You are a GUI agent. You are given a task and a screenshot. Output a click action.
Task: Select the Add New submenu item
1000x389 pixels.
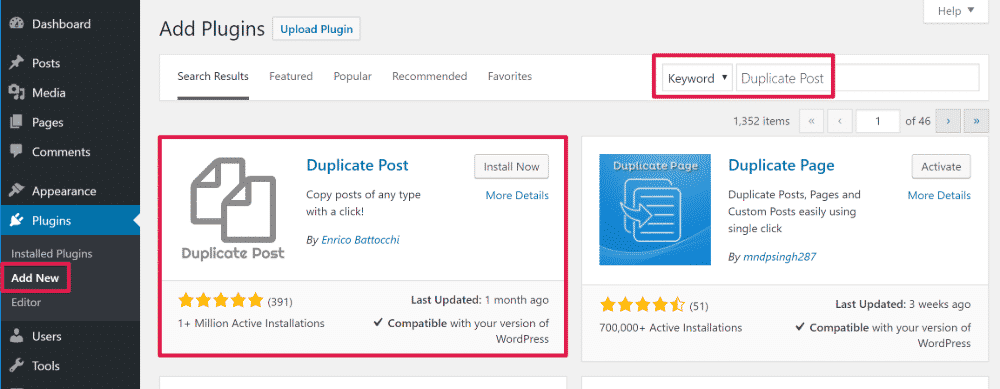point(35,278)
